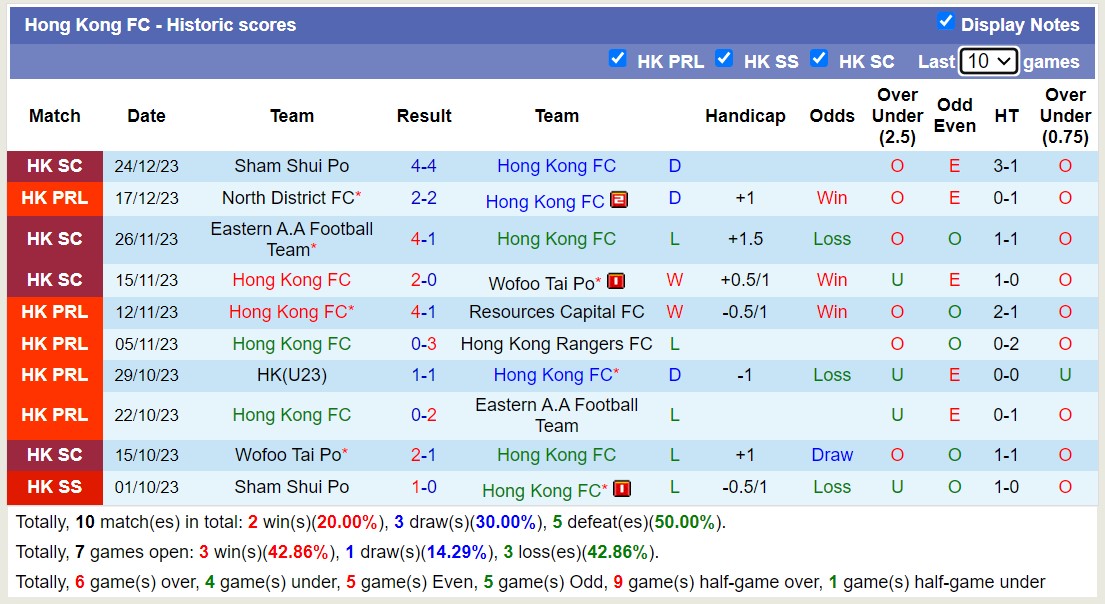The width and height of the screenshot is (1105, 604).
Task: Click HK SC badge for Wofoo Tai Po match
Action: (x=55, y=455)
